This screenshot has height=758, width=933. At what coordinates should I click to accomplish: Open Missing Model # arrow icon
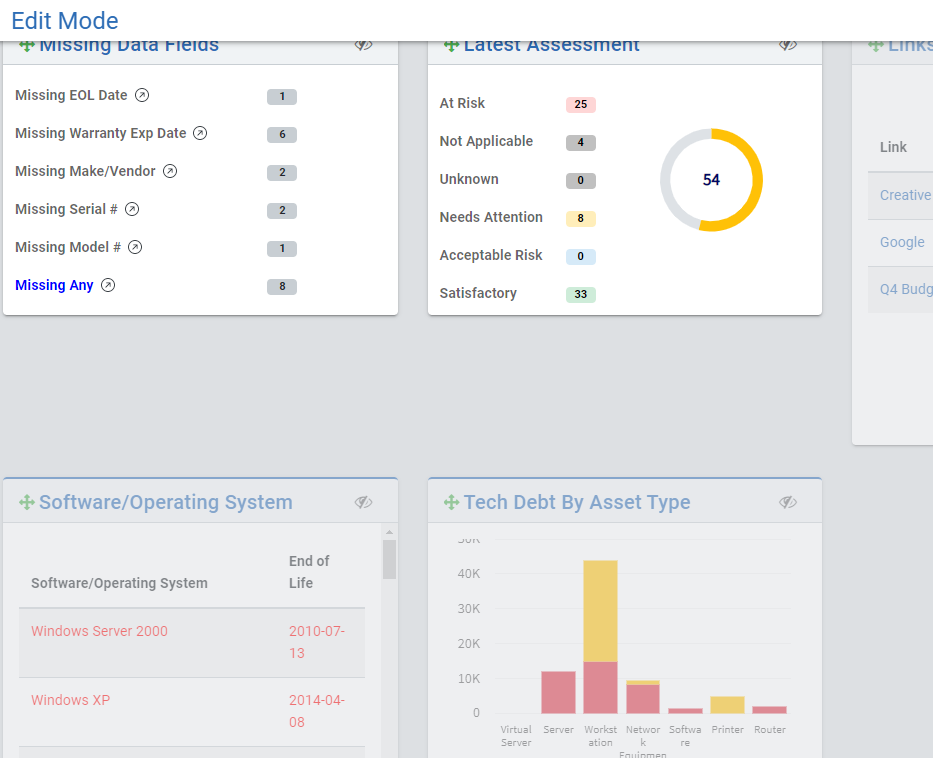point(135,248)
